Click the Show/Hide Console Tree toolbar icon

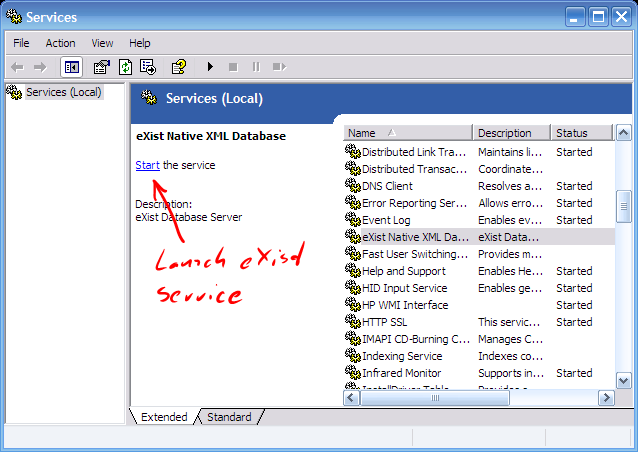tap(71, 67)
